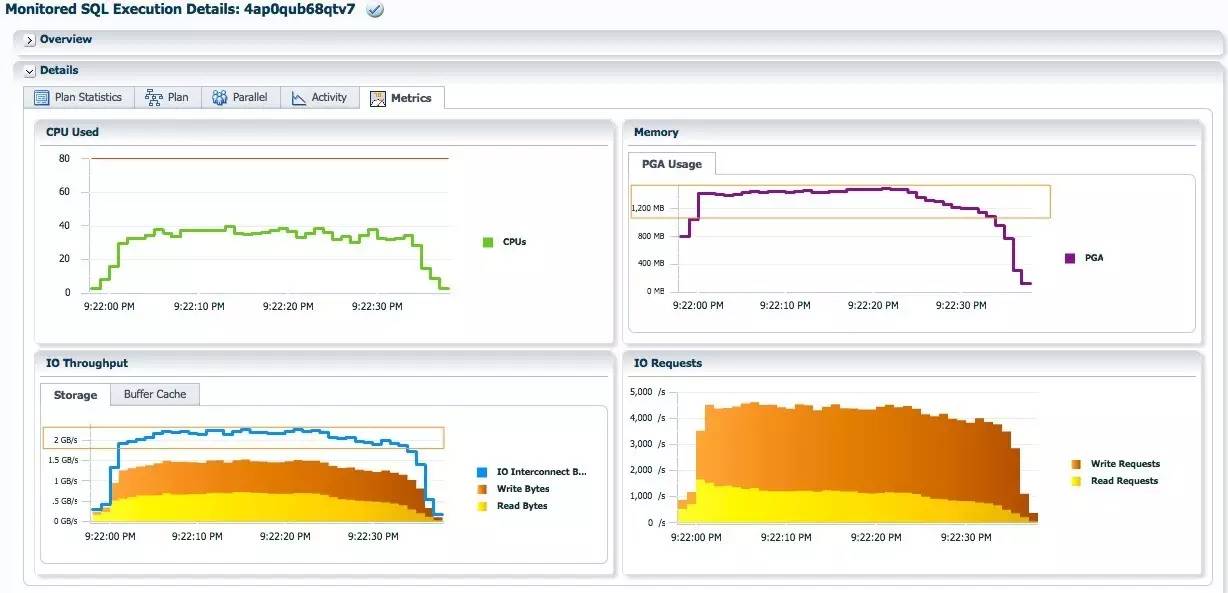Click the Read Requests legend swatch
1228x593 pixels.
(x=1076, y=481)
